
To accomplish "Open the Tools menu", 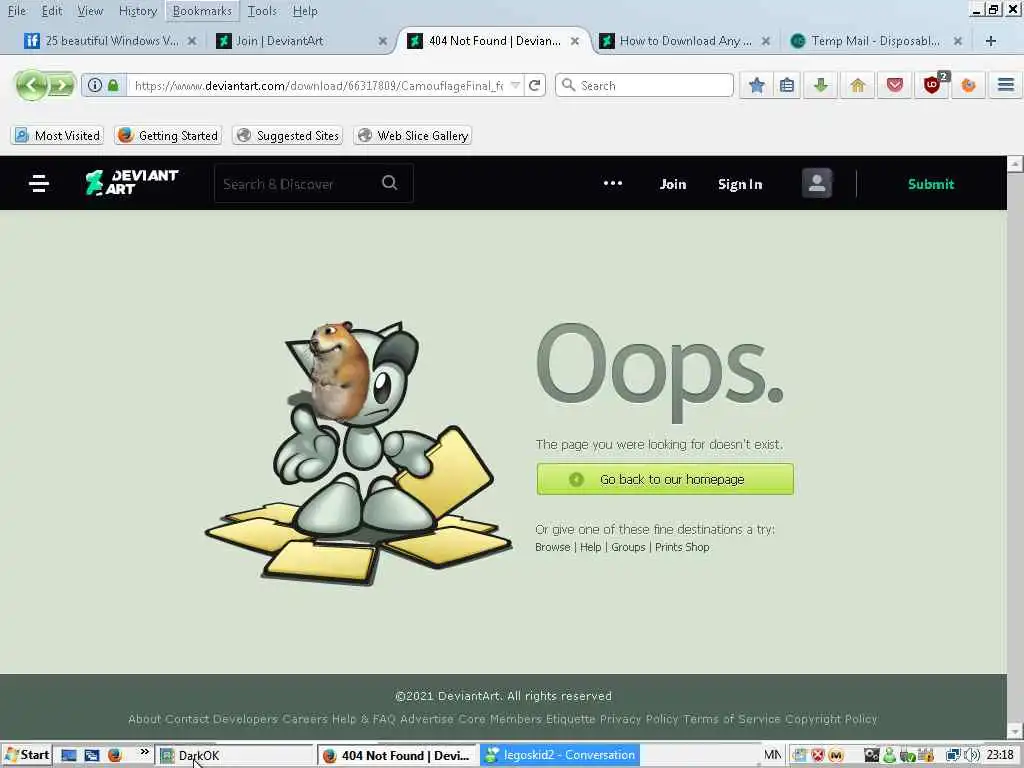I will pos(262,10).
